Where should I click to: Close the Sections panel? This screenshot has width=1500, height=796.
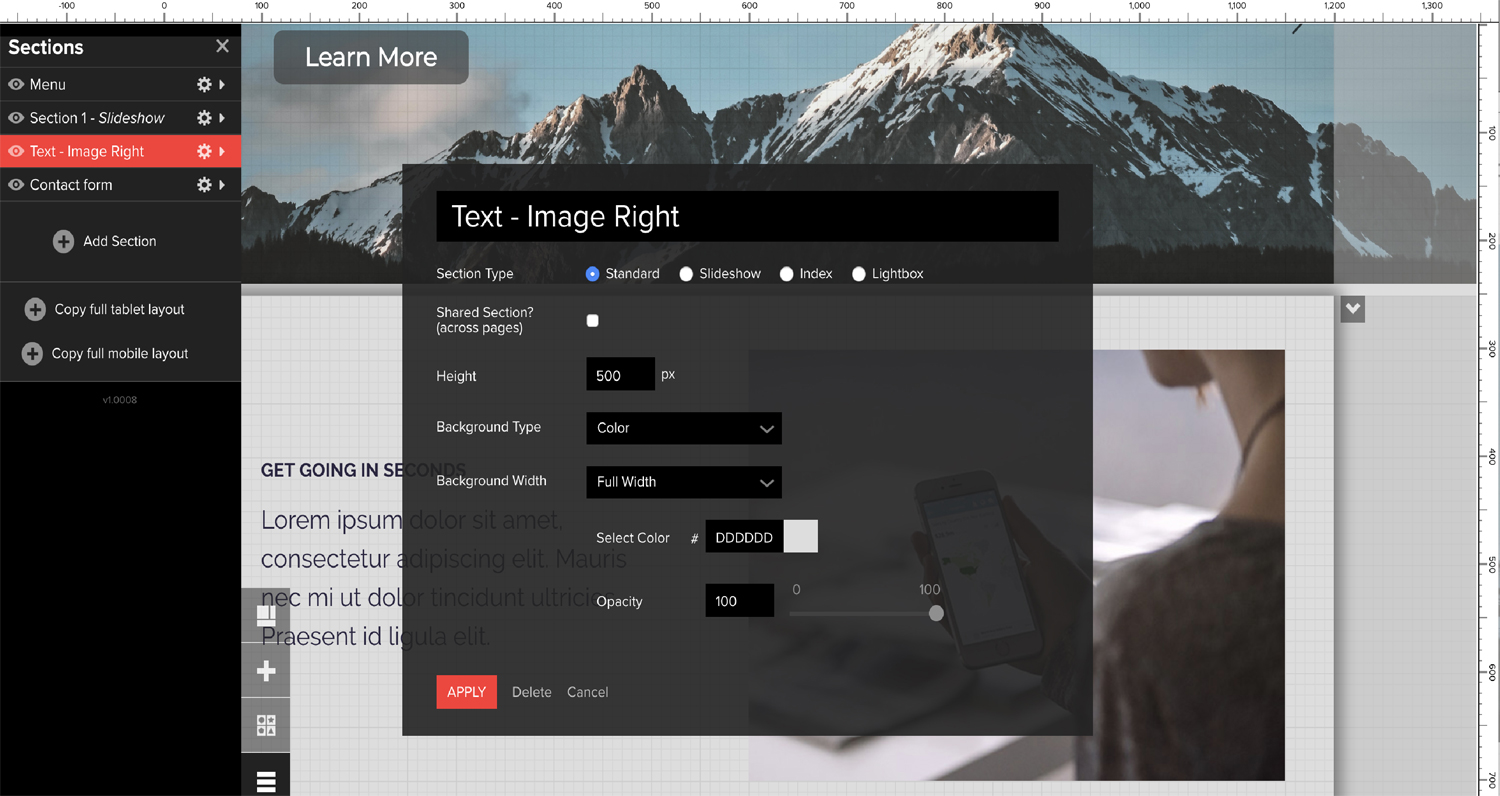coord(222,46)
